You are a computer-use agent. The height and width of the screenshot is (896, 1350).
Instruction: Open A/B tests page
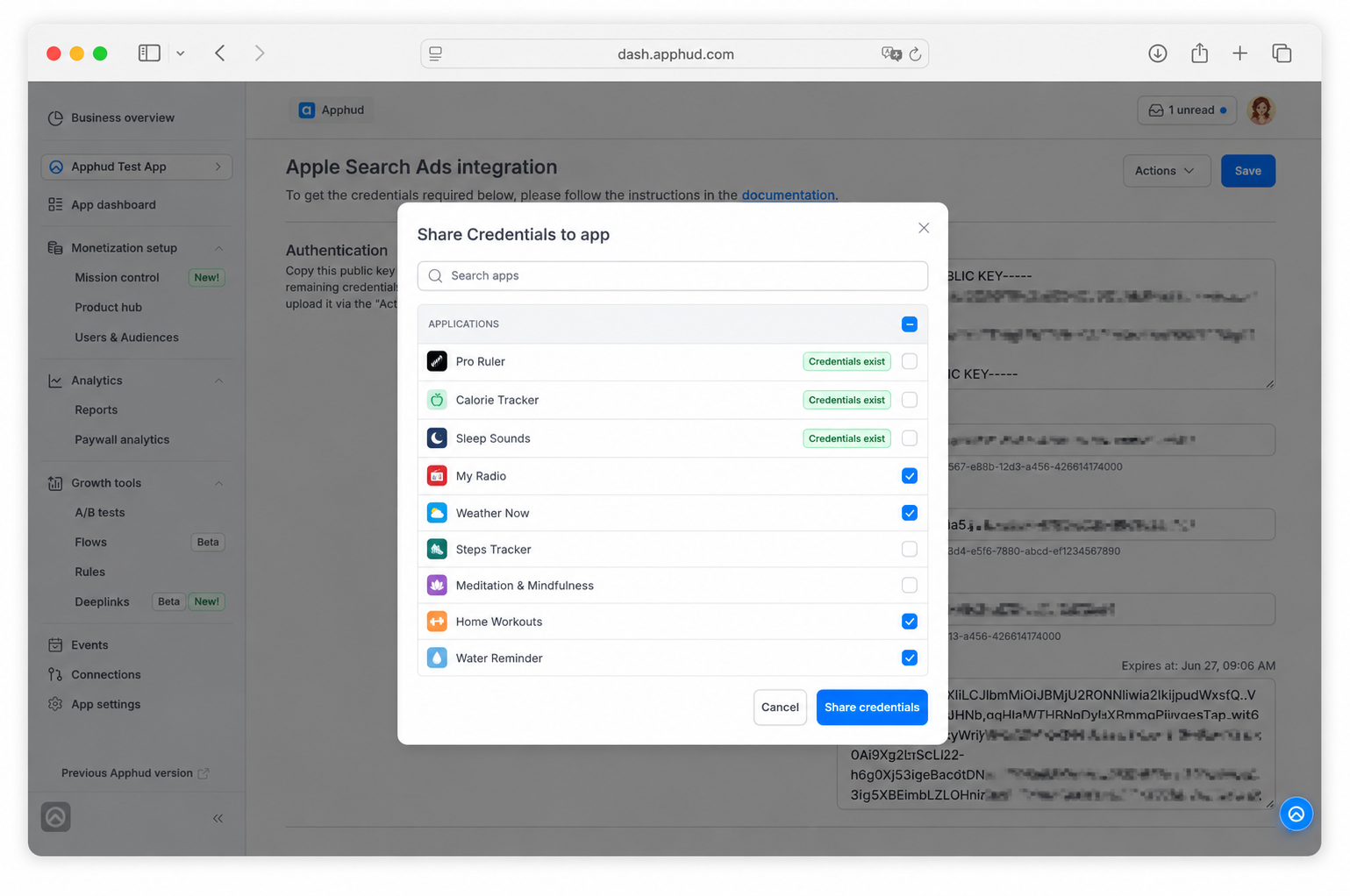click(x=99, y=513)
